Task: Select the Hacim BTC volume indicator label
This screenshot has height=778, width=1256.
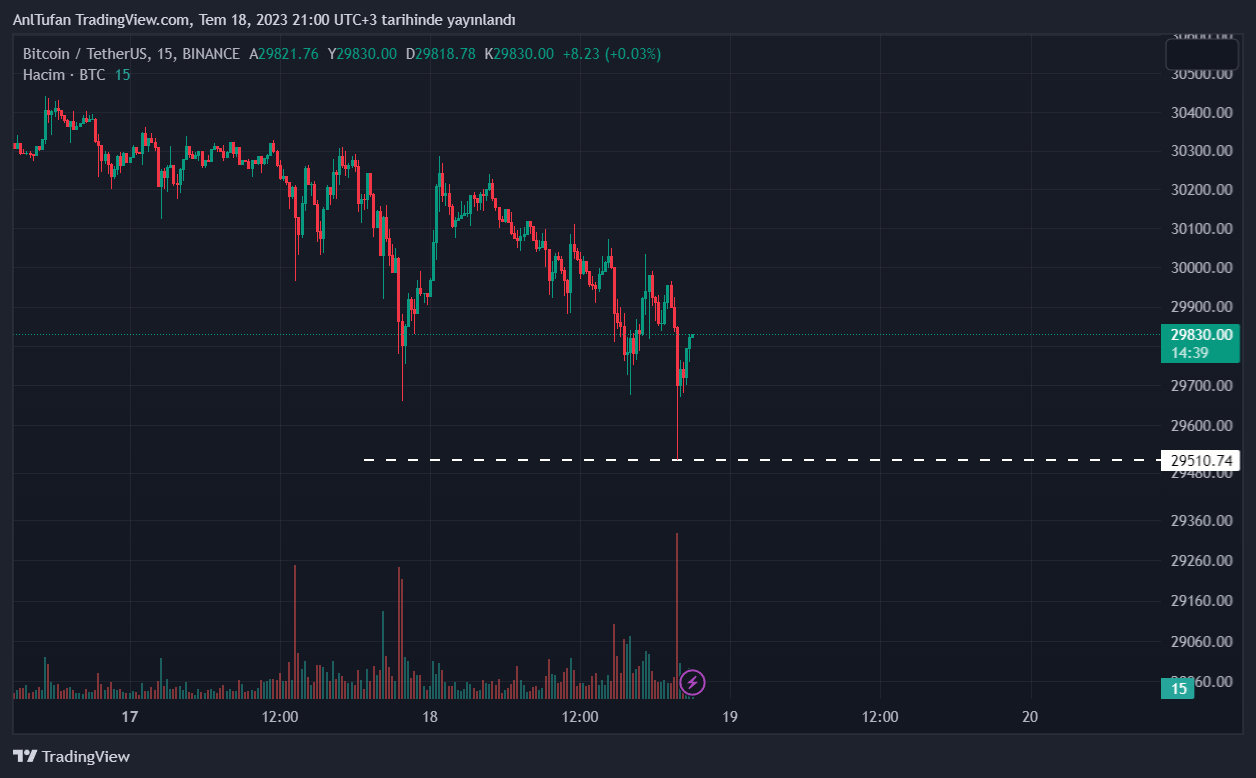Action: click(x=64, y=75)
